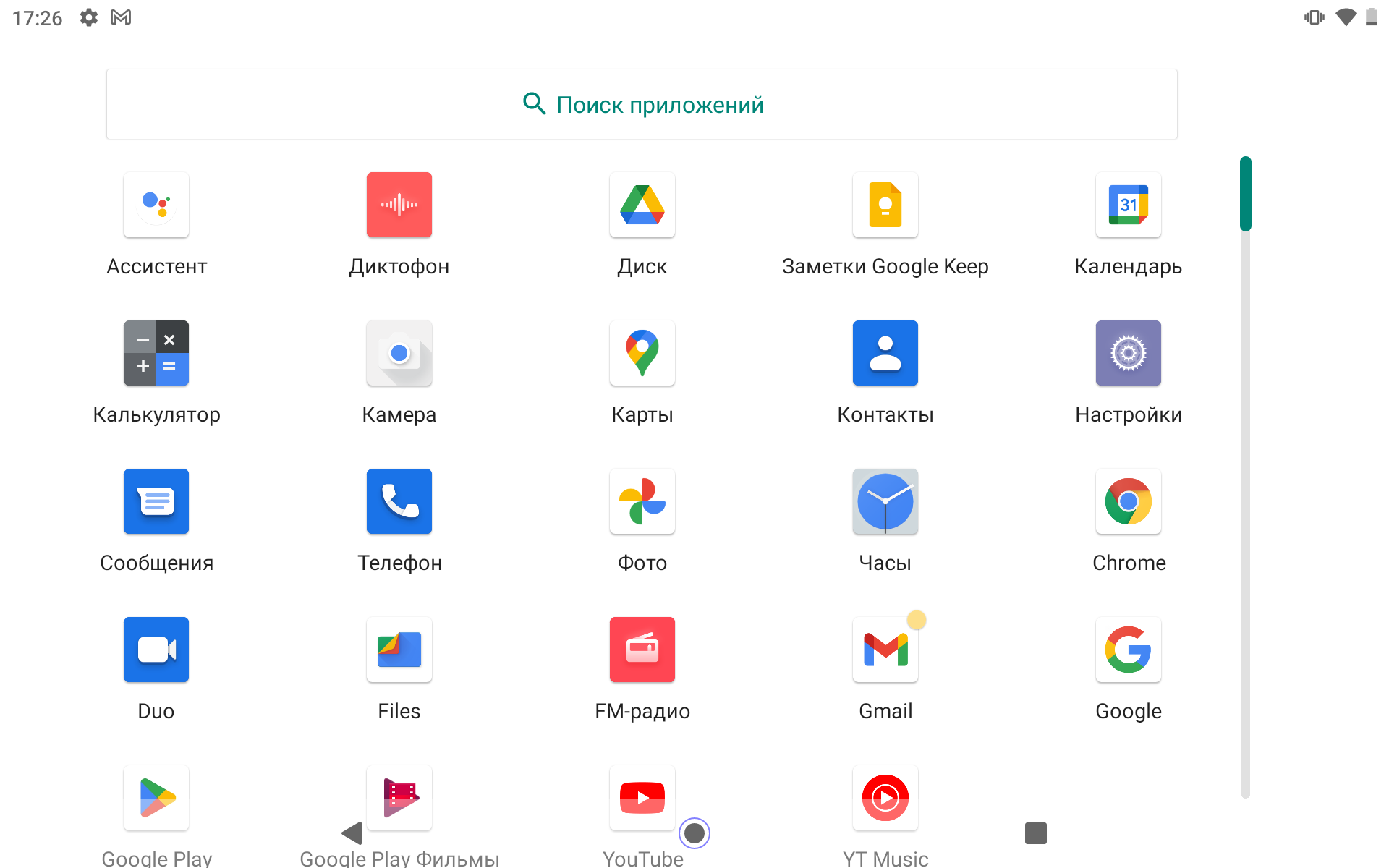The width and height of the screenshot is (1389, 868).
Task: Open the Сообщения messaging app
Action: pos(156,502)
